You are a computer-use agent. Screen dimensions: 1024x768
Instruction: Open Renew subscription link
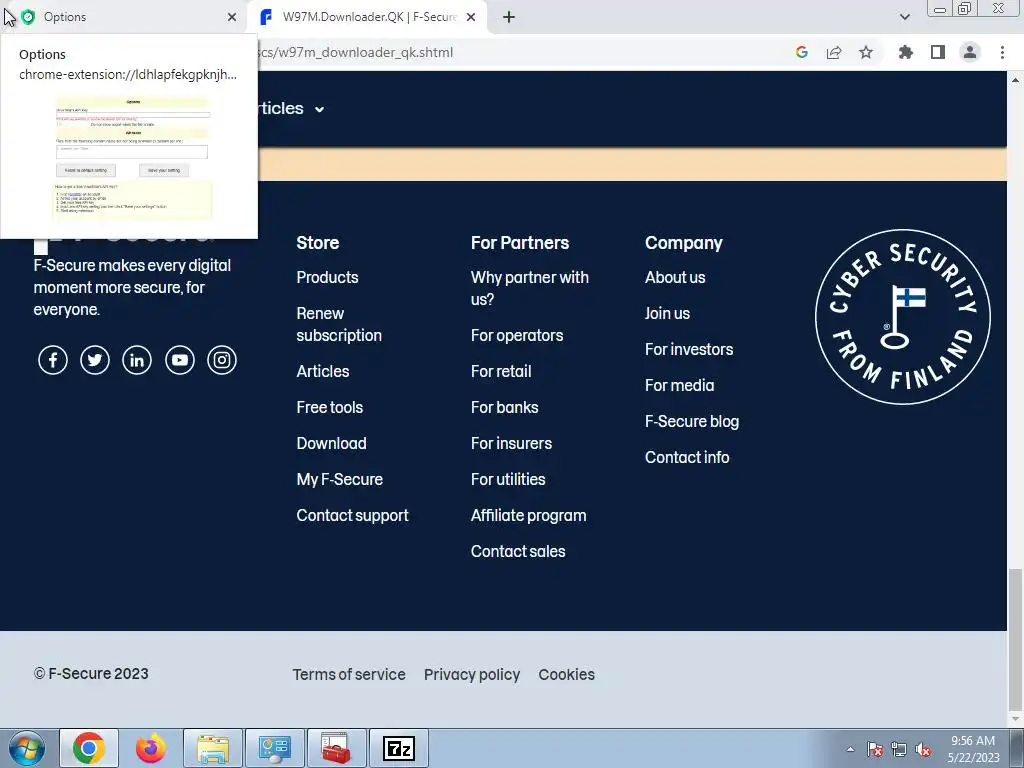[339, 324]
